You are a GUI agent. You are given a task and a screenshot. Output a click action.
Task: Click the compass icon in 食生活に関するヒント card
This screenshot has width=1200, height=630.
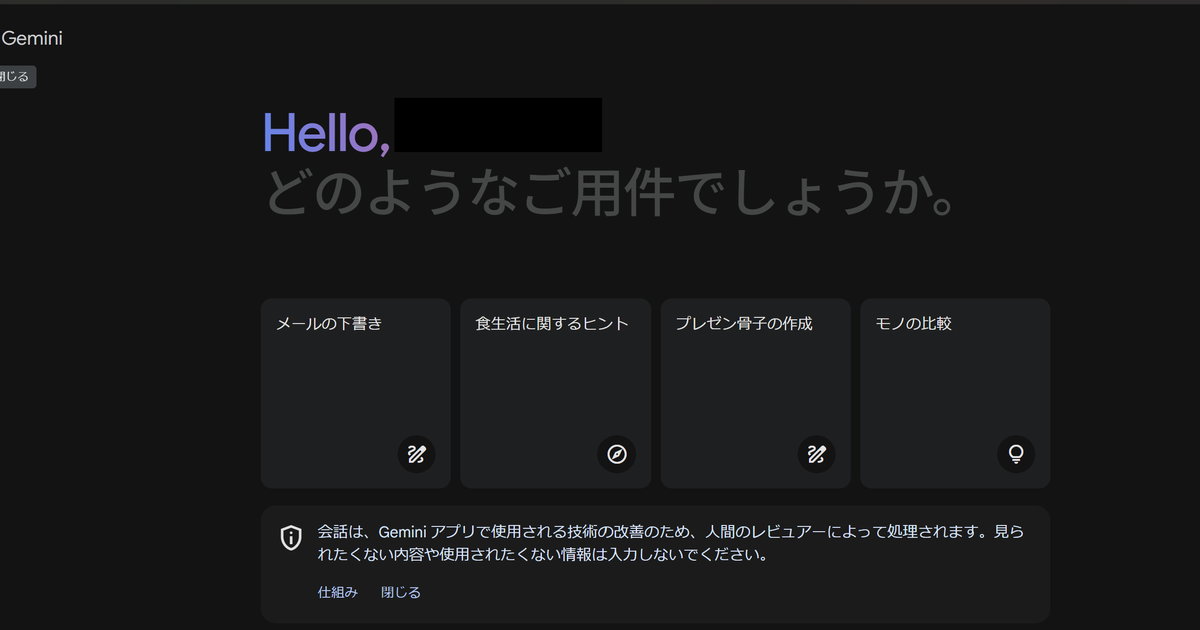[x=616, y=454]
